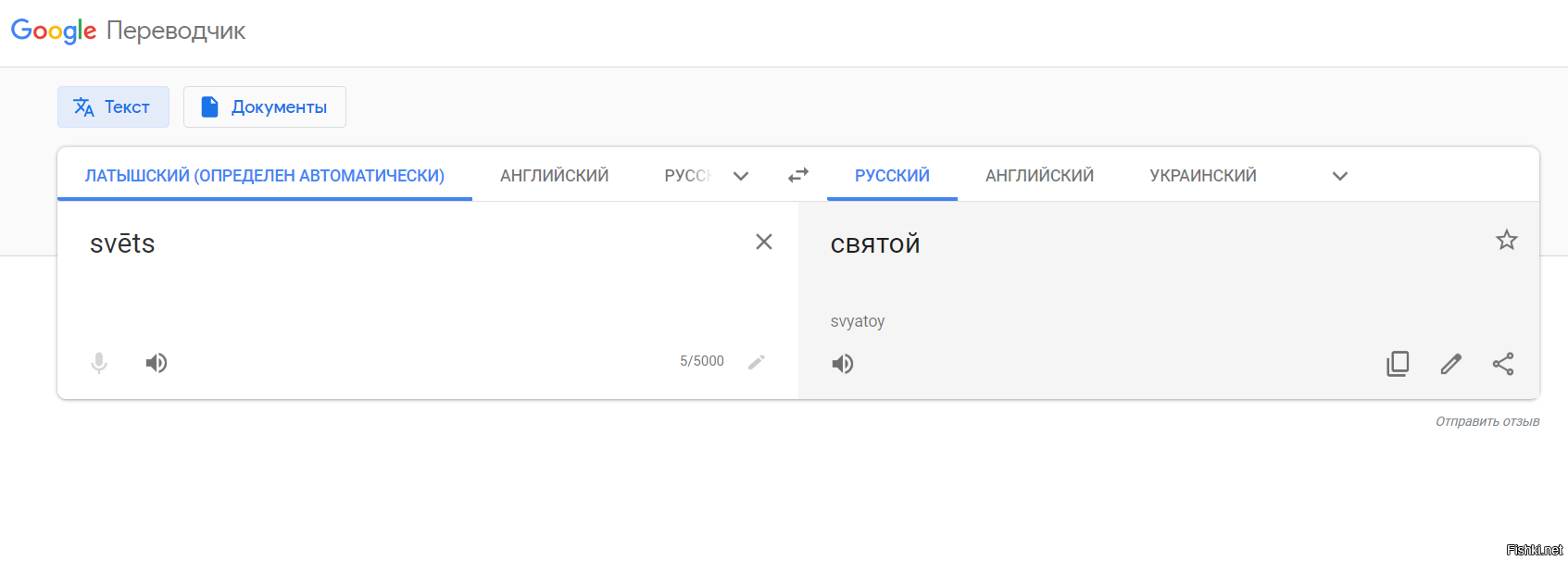Share the translation

click(x=1503, y=364)
